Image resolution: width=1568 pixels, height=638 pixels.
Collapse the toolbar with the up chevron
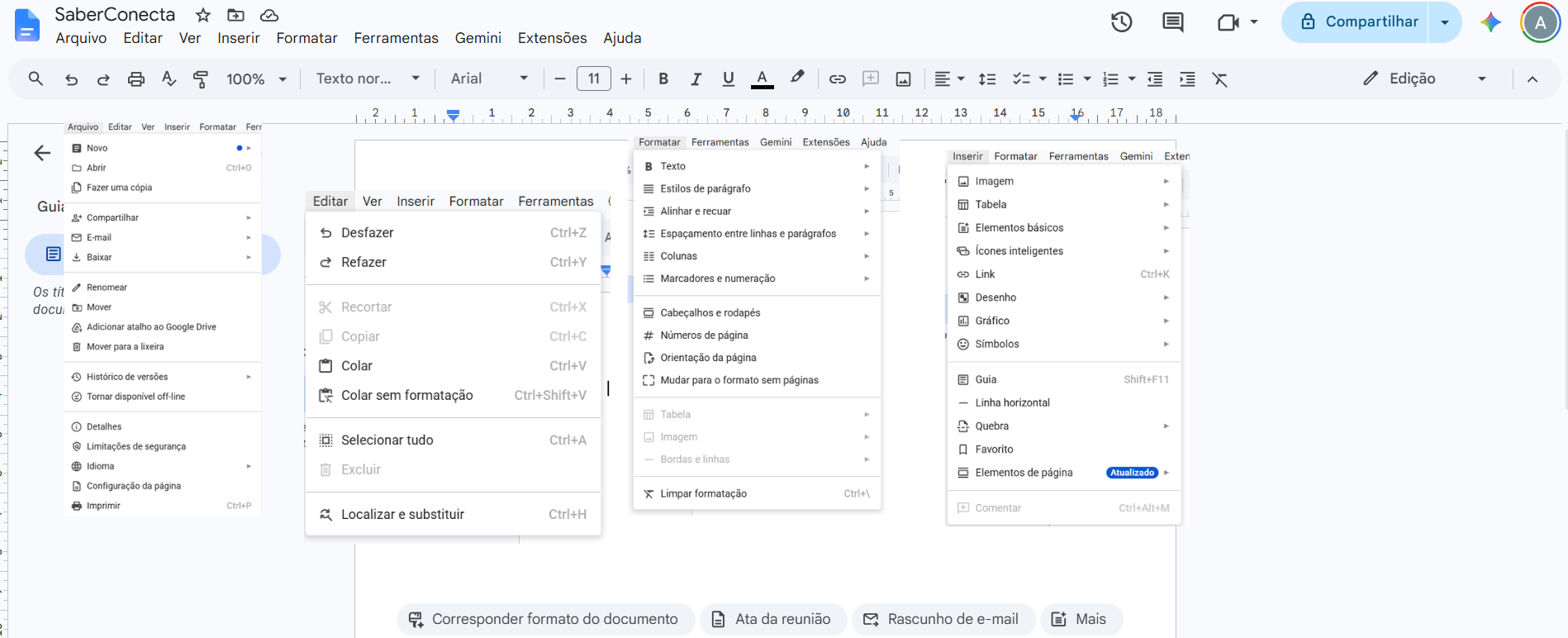click(1532, 79)
